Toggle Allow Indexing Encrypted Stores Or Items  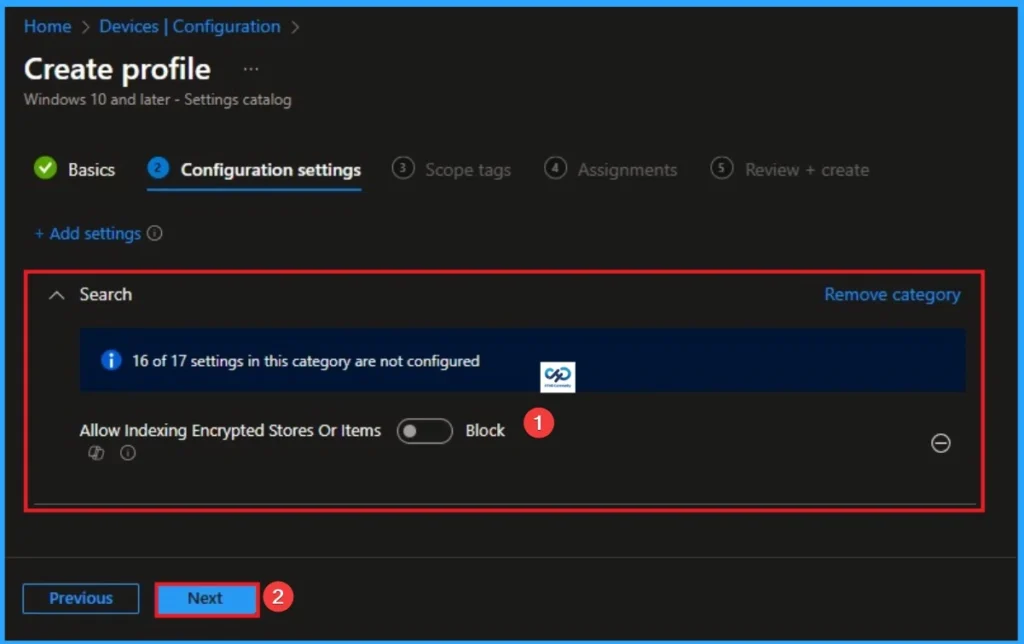[x=424, y=430]
